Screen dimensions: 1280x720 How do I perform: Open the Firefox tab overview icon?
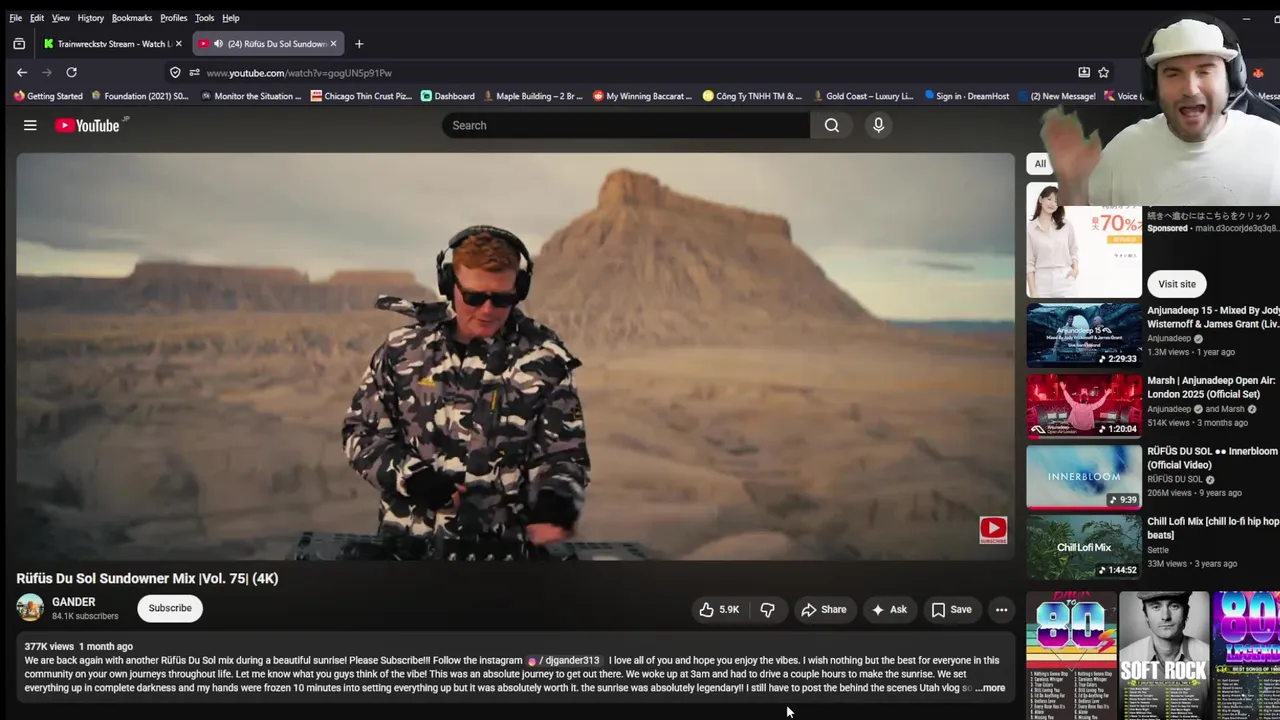19,44
